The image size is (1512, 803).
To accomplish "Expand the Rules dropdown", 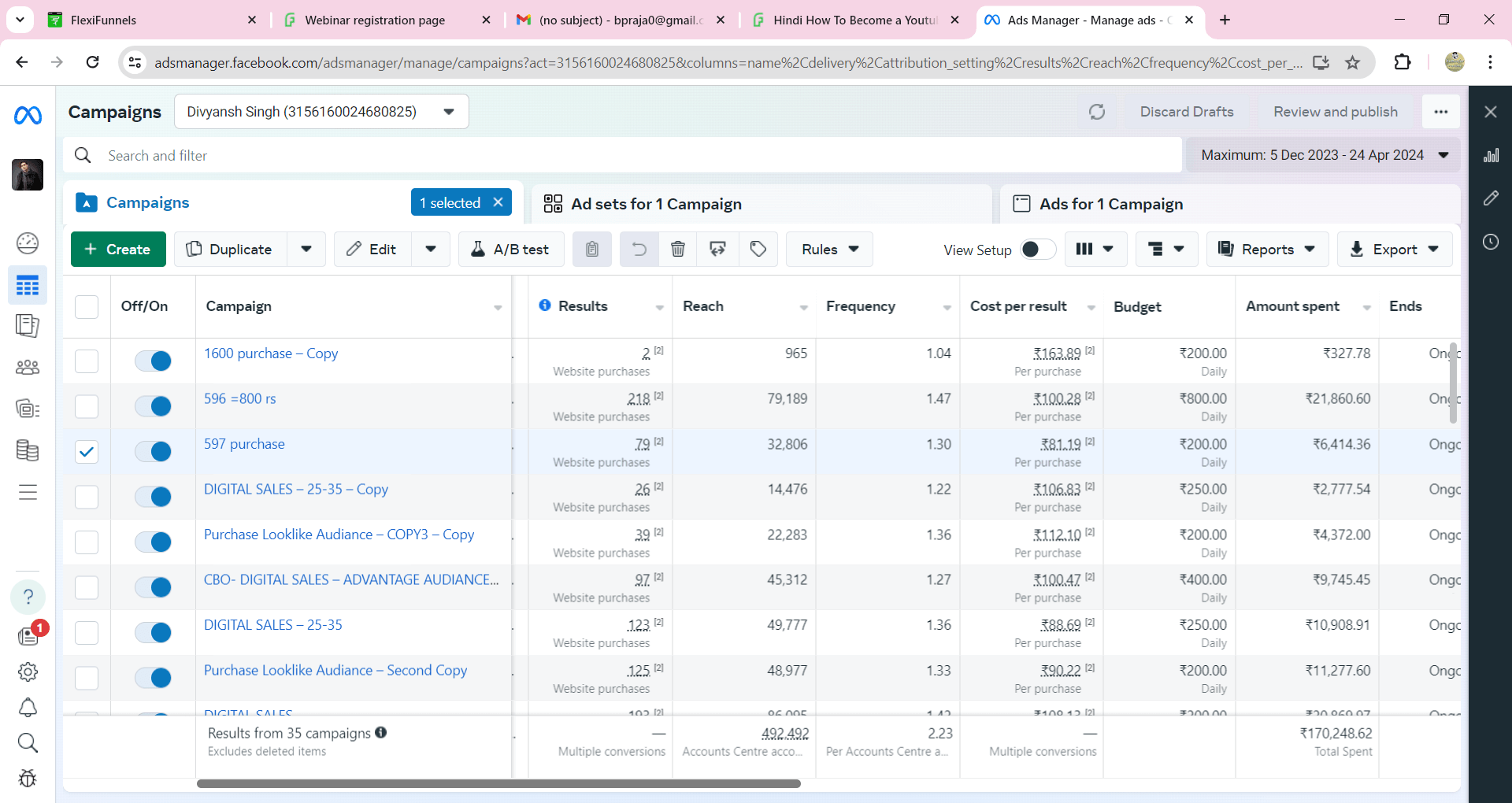I will tap(828, 249).
